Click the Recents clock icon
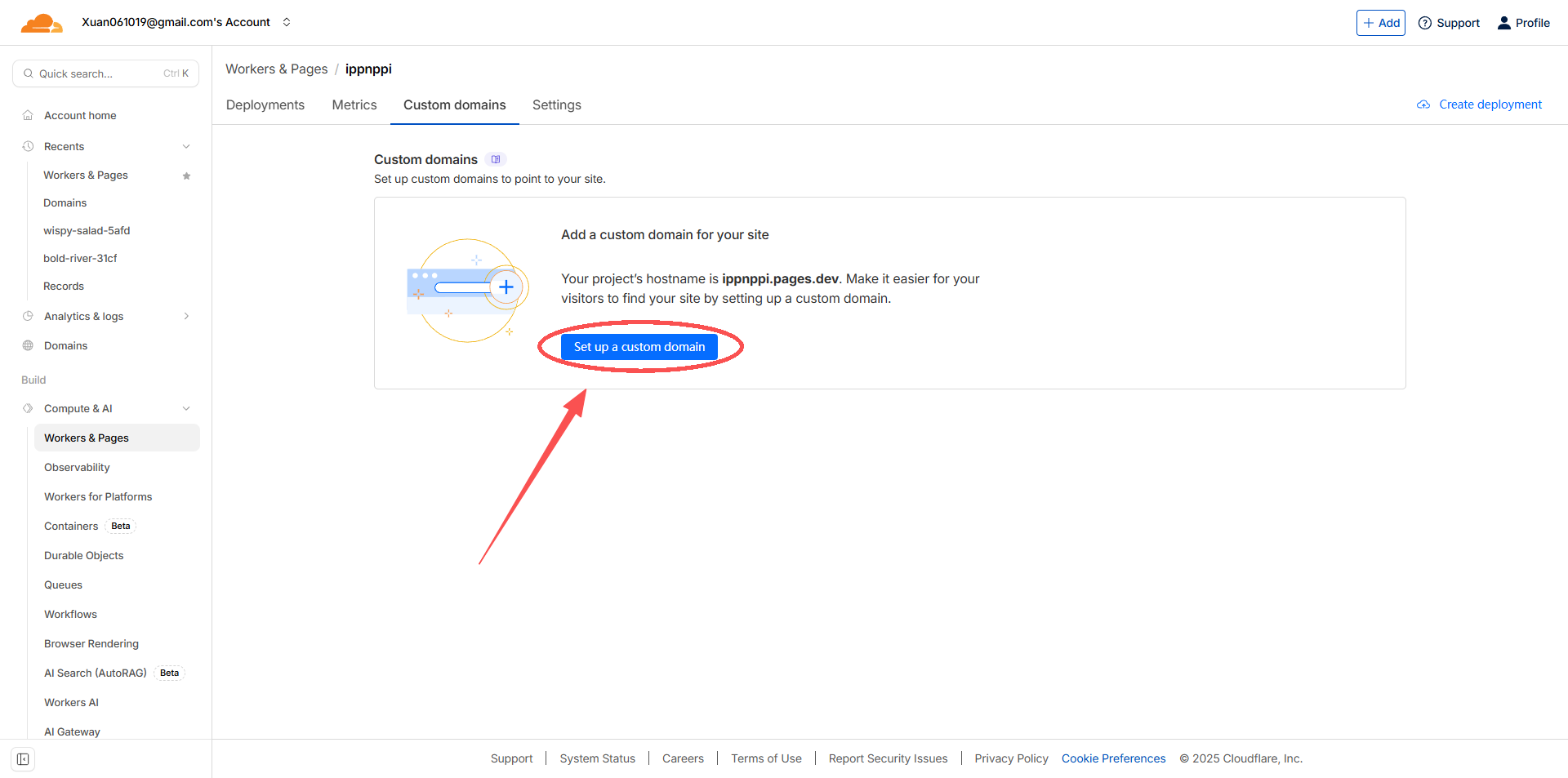 [x=28, y=146]
